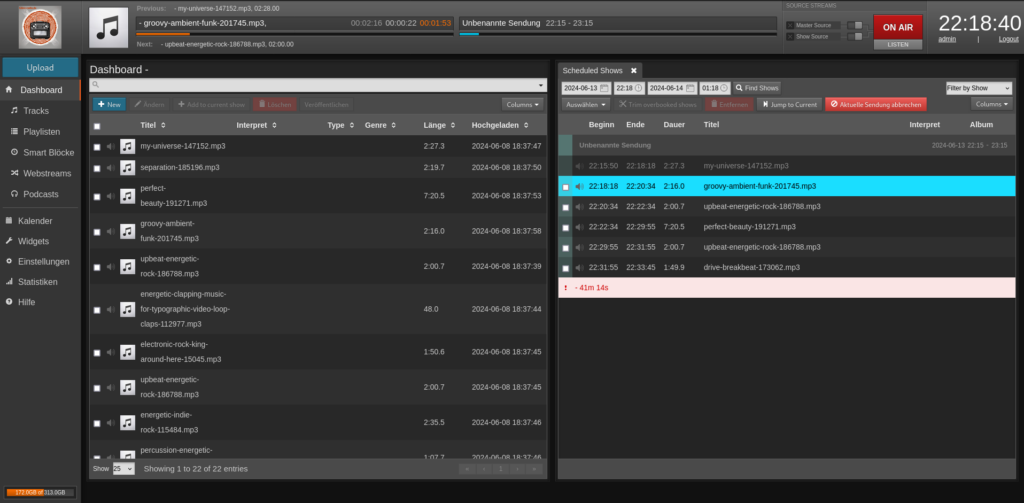The image size is (1024, 503).
Task: Click Find Shows
Action: pos(757,88)
